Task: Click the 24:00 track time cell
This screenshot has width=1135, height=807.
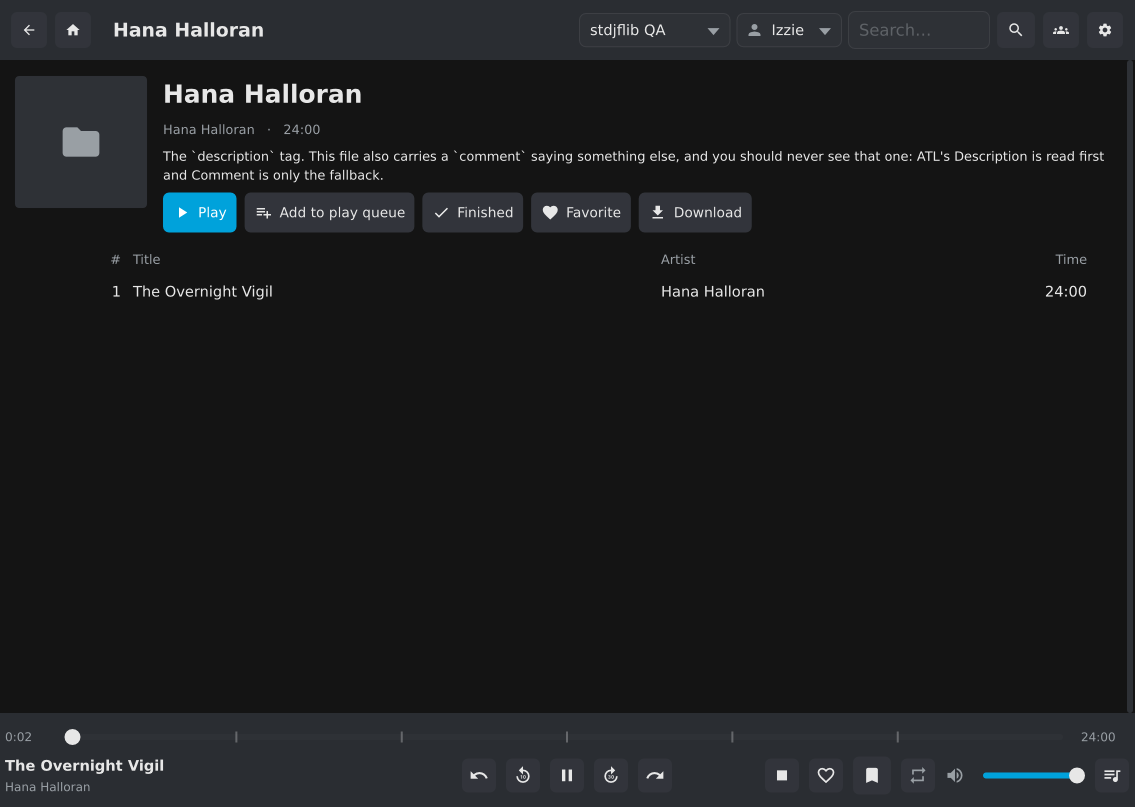Action: tap(1066, 291)
